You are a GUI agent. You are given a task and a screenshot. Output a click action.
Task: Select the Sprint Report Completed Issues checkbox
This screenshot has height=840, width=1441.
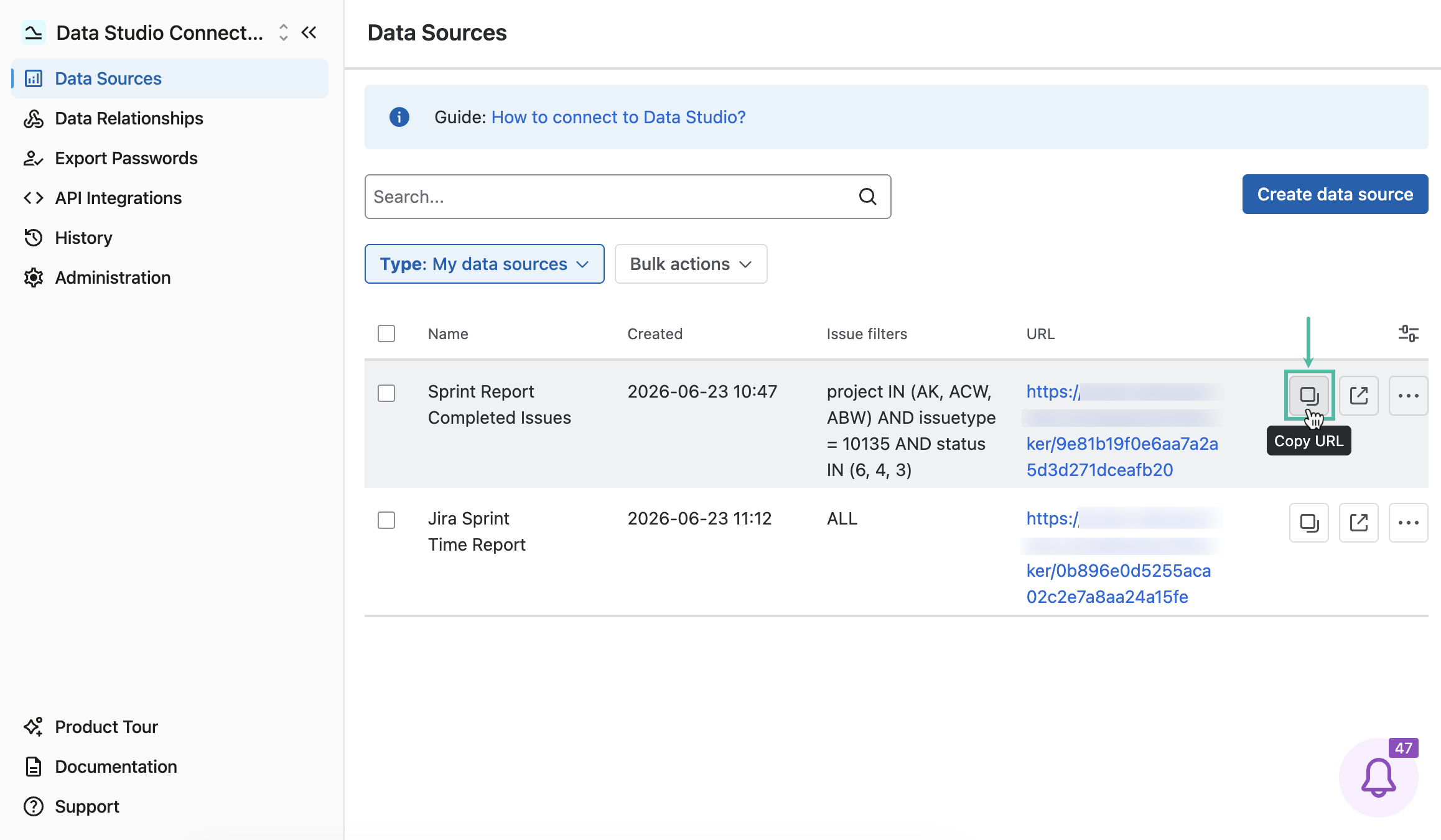(x=386, y=393)
